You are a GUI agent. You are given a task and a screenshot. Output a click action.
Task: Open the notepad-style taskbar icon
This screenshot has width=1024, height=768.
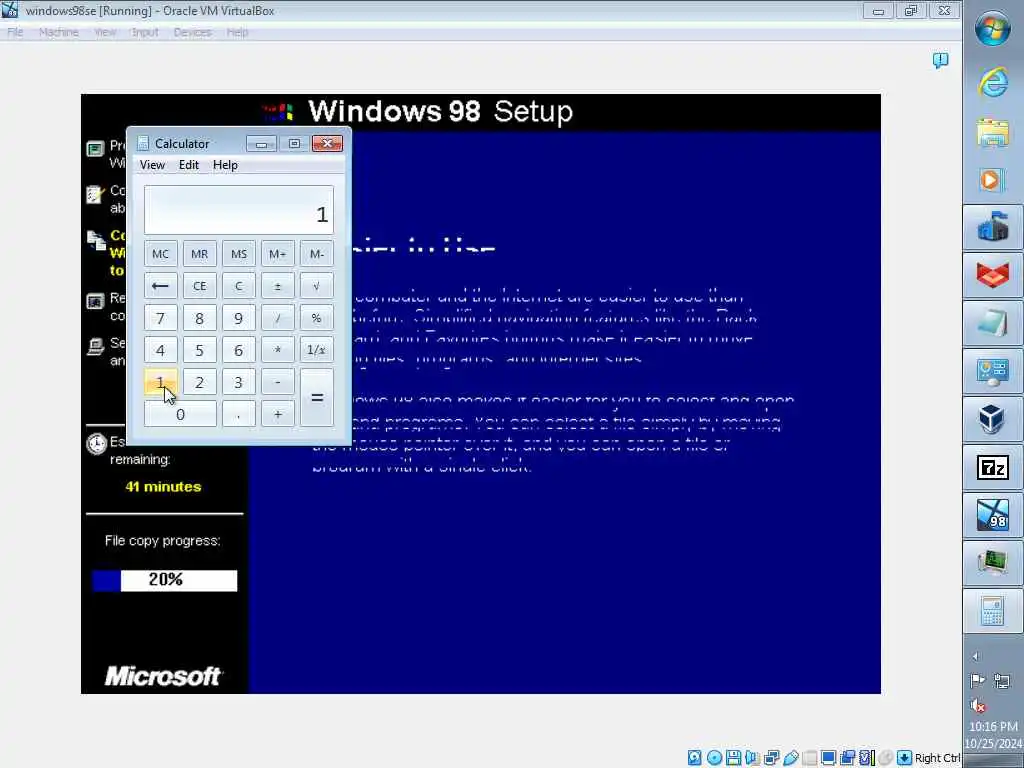tap(993, 323)
